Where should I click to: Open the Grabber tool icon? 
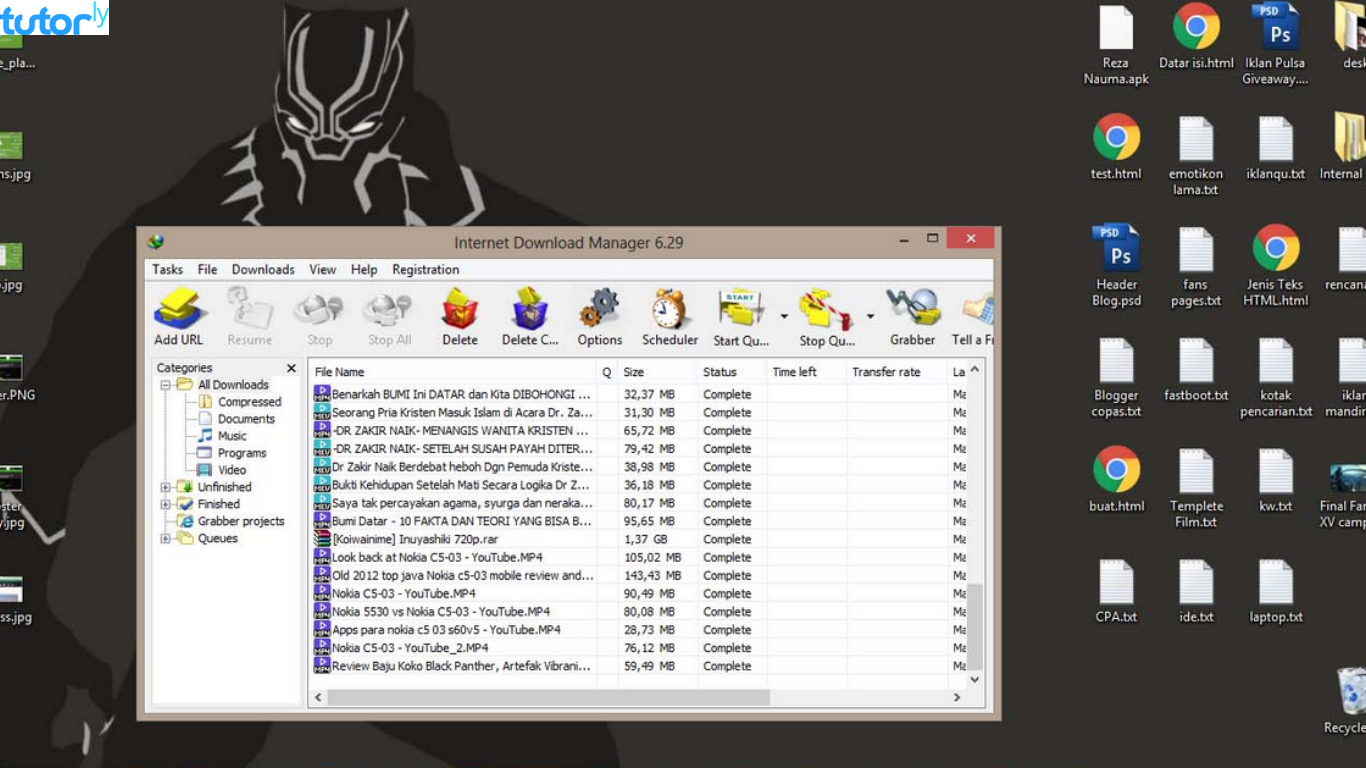(x=913, y=317)
